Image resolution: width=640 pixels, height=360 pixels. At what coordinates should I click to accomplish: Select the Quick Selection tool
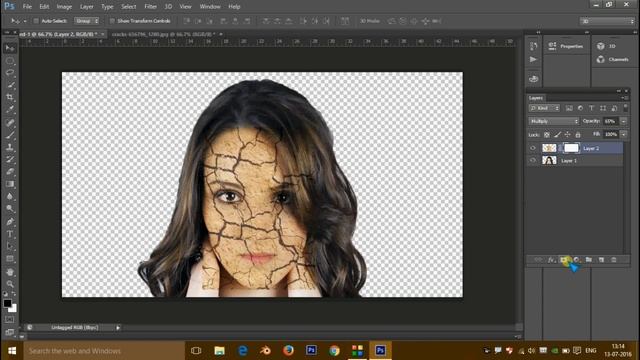pyautogui.click(x=10, y=85)
